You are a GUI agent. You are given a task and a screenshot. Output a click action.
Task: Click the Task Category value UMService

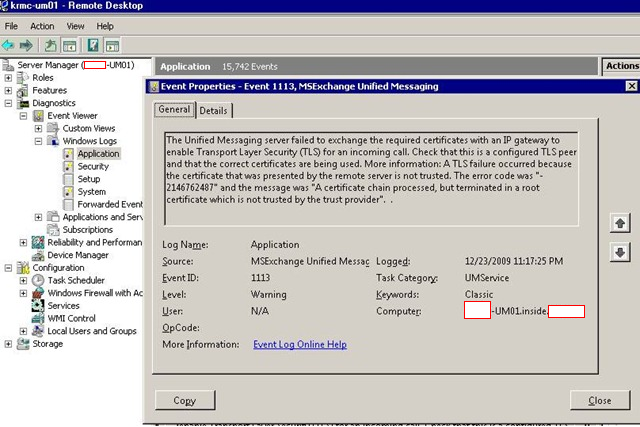pyautogui.click(x=487, y=278)
